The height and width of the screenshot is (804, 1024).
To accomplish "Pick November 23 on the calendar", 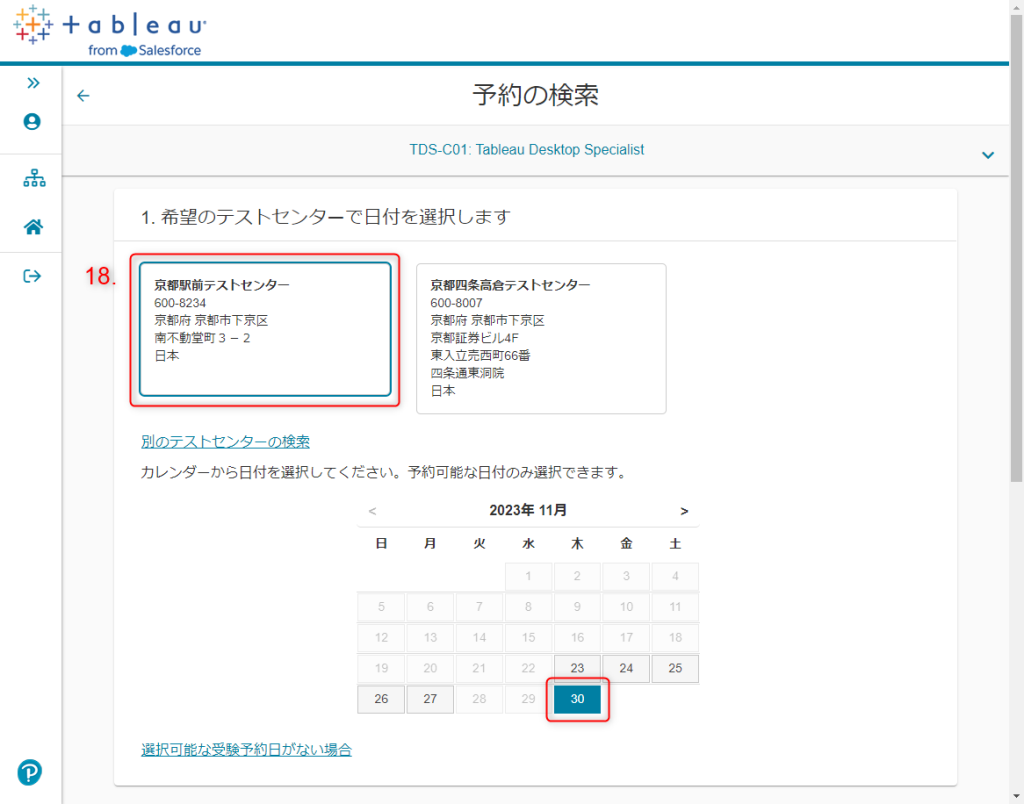I will tap(577, 668).
